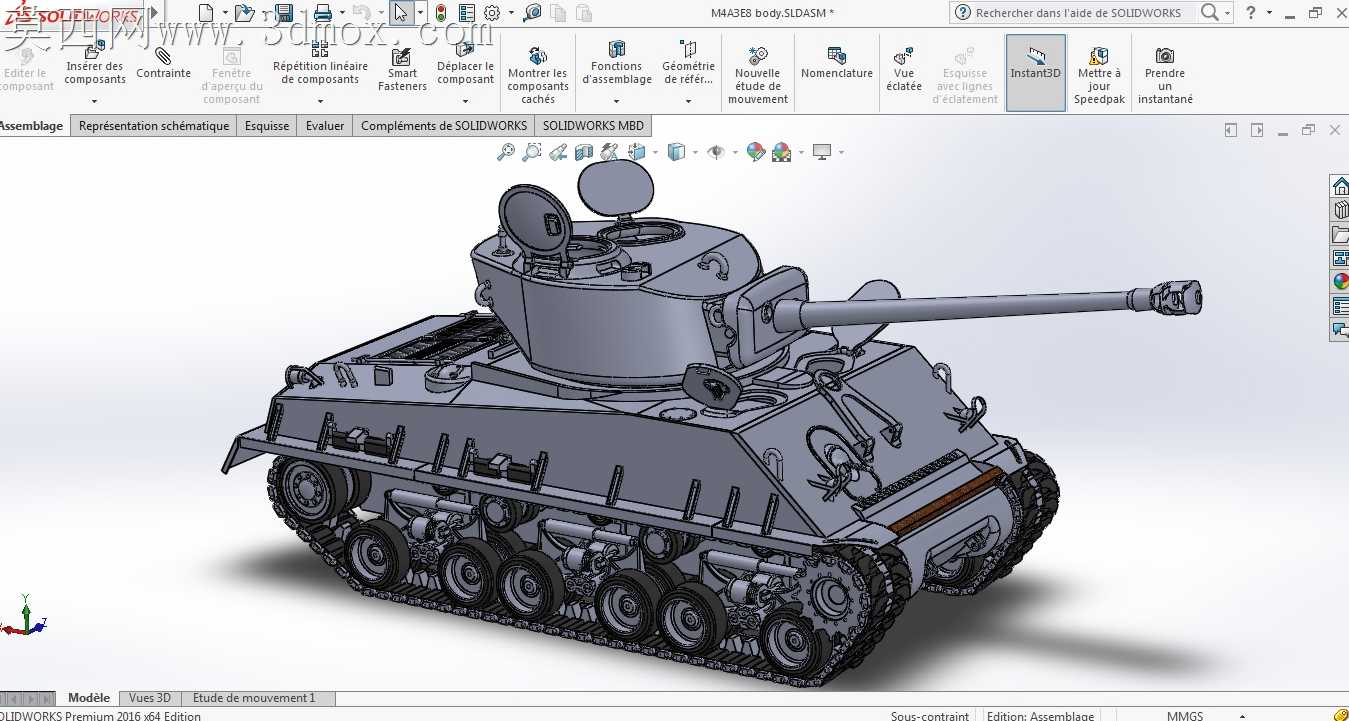The width and height of the screenshot is (1349, 721).
Task: Click Zoom to area magnifier icon
Action: point(532,152)
